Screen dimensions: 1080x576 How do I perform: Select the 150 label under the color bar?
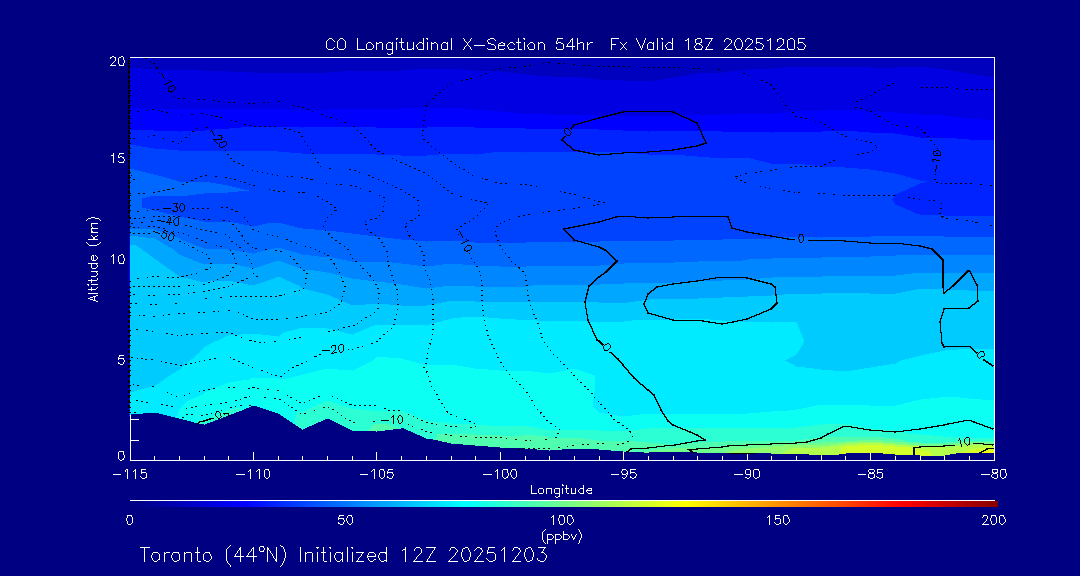coord(777,520)
